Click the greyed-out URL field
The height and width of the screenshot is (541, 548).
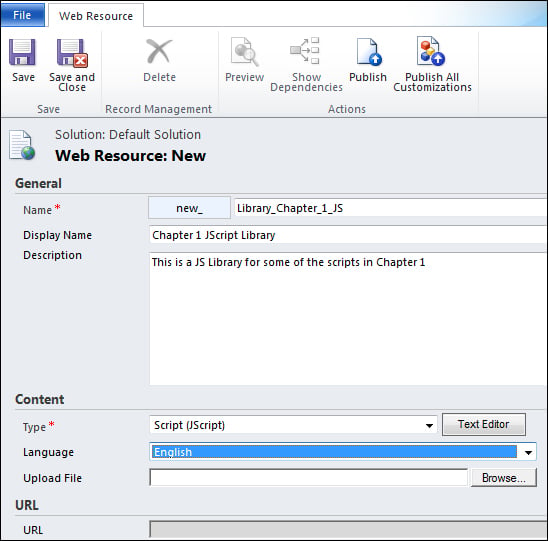pos(348,529)
